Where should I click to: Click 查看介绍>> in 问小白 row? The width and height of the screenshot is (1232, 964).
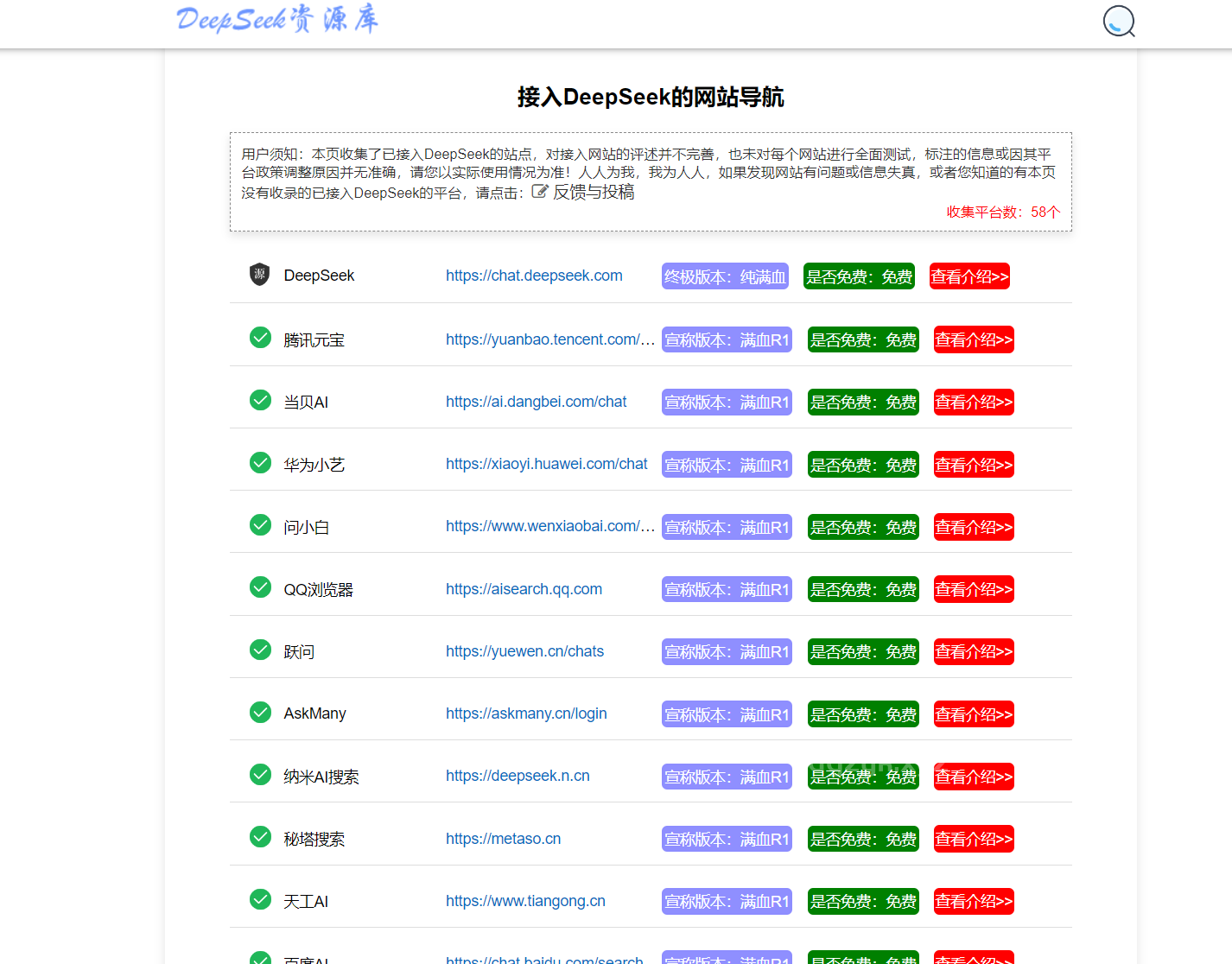[974, 527]
